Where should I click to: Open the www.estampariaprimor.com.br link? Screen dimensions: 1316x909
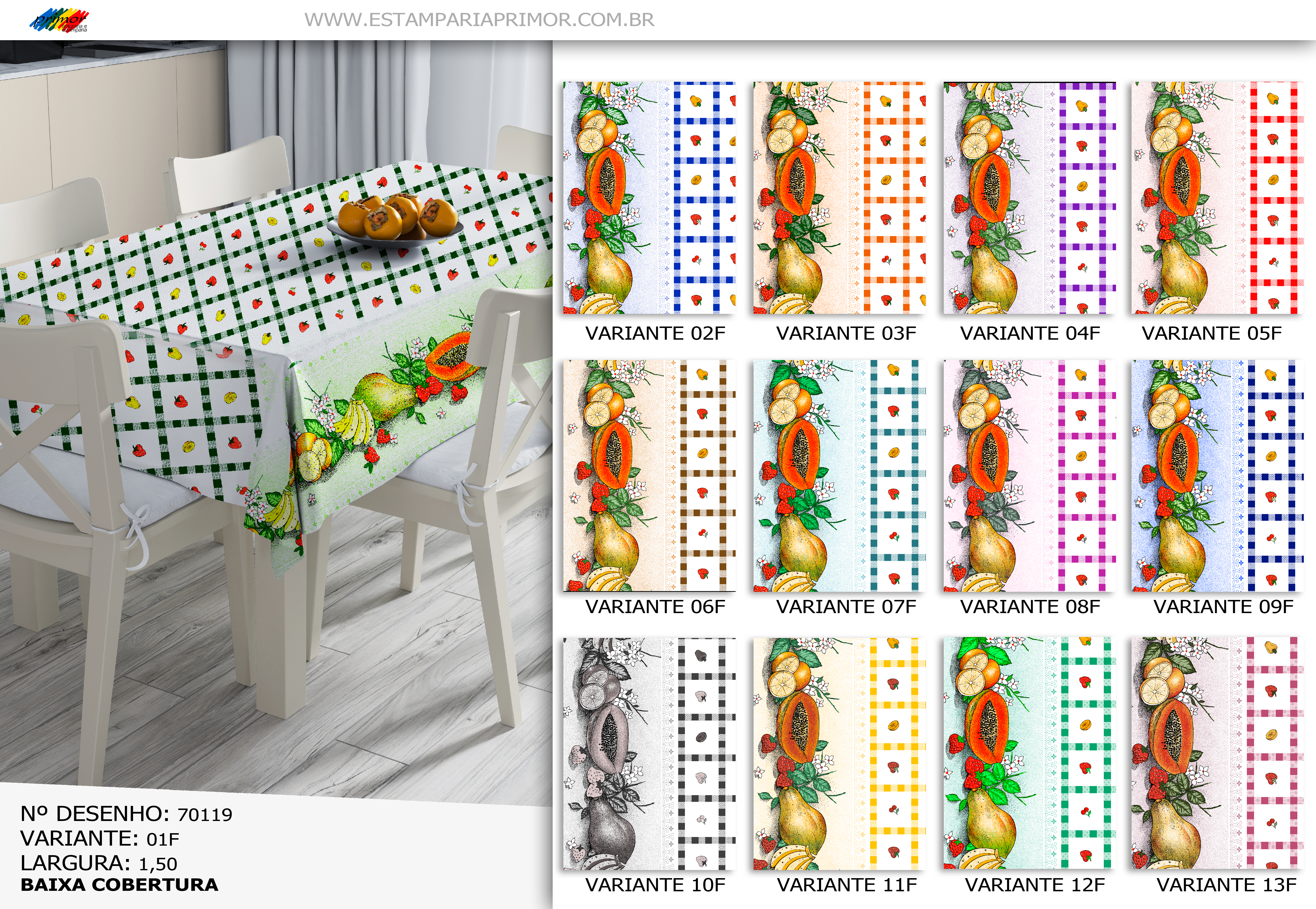pyautogui.click(x=479, y=20)
